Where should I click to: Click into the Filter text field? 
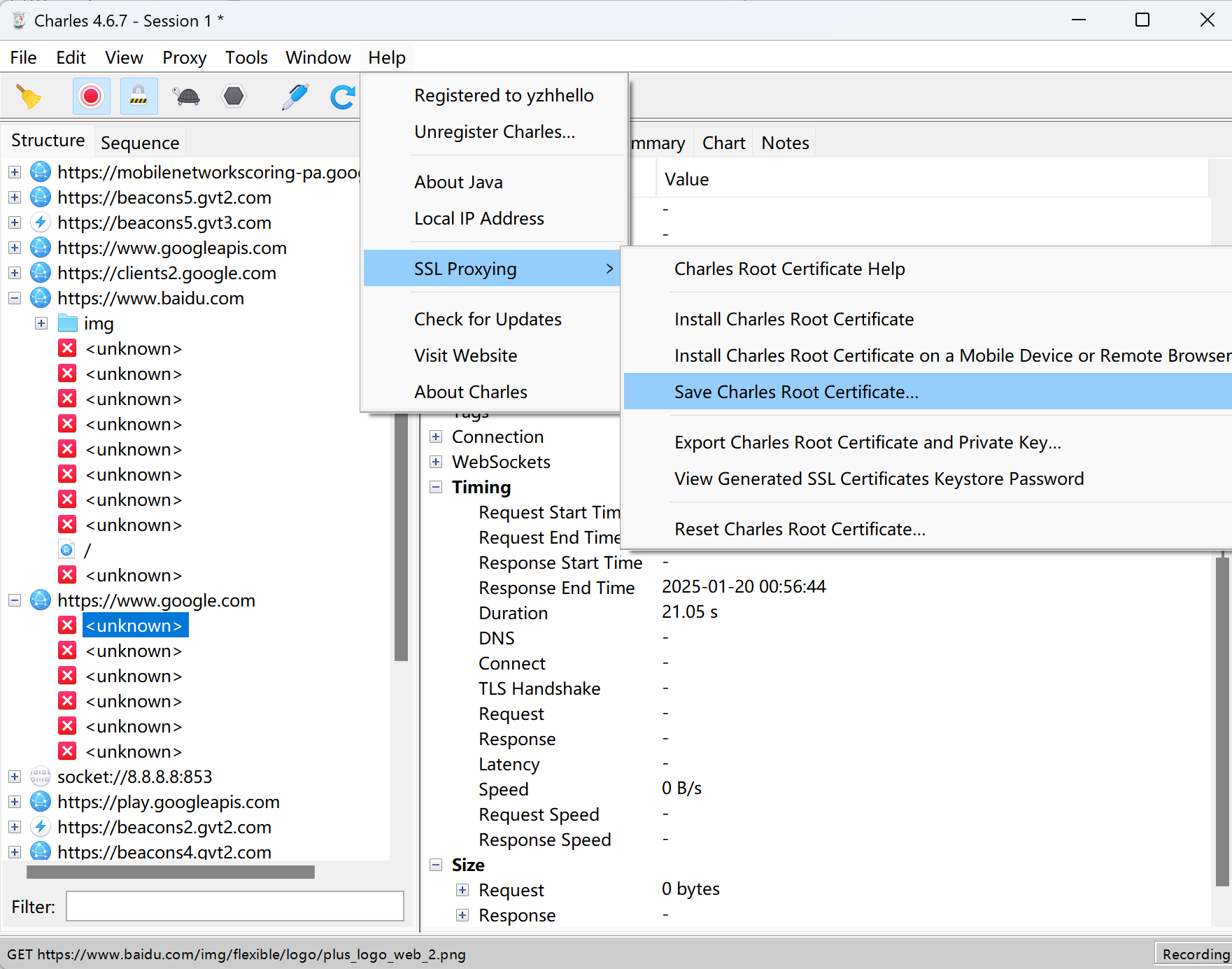234,907
